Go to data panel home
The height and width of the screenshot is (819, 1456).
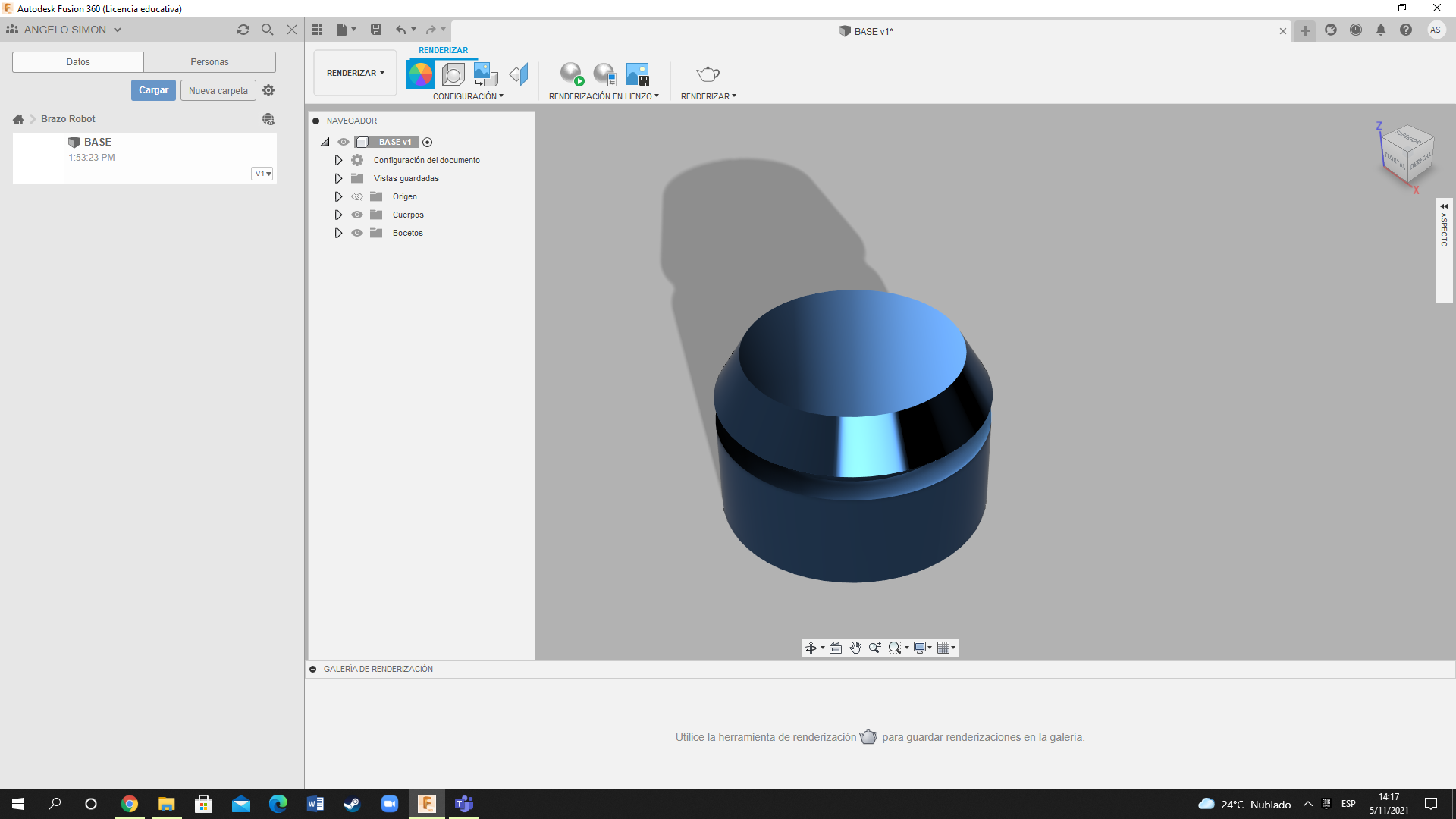pos(18,119)
